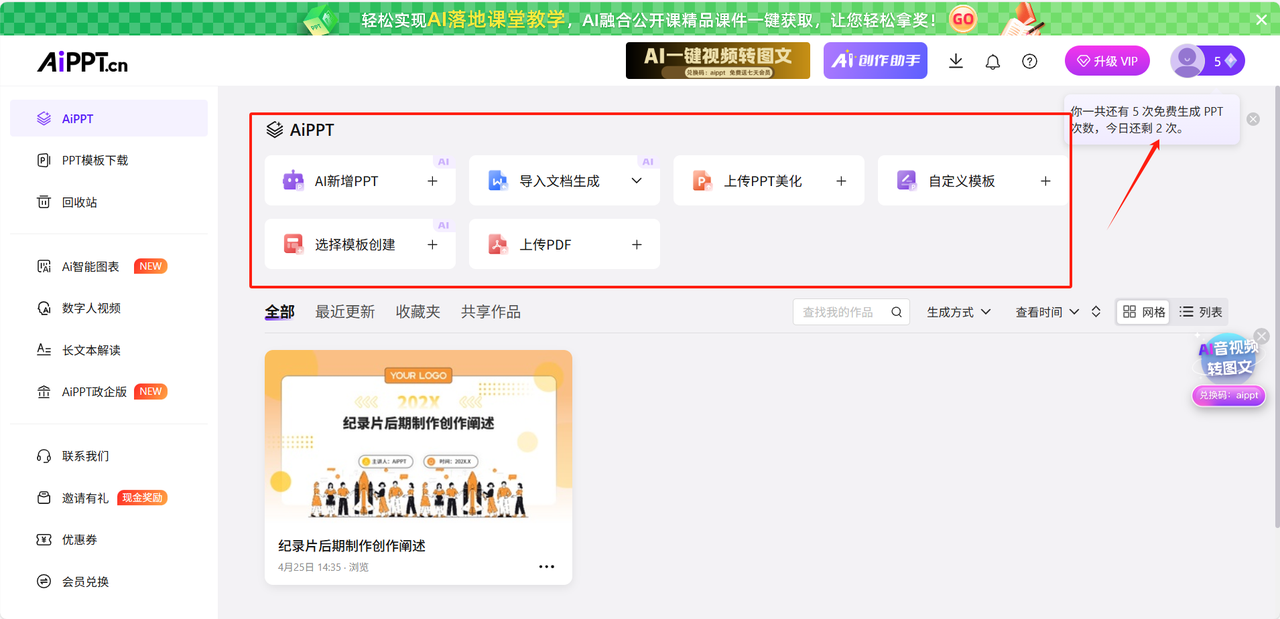Switch to 列表 list view
This screenshot has width=1280, height=619.
pyautogui.click(x=1200, y=312)
